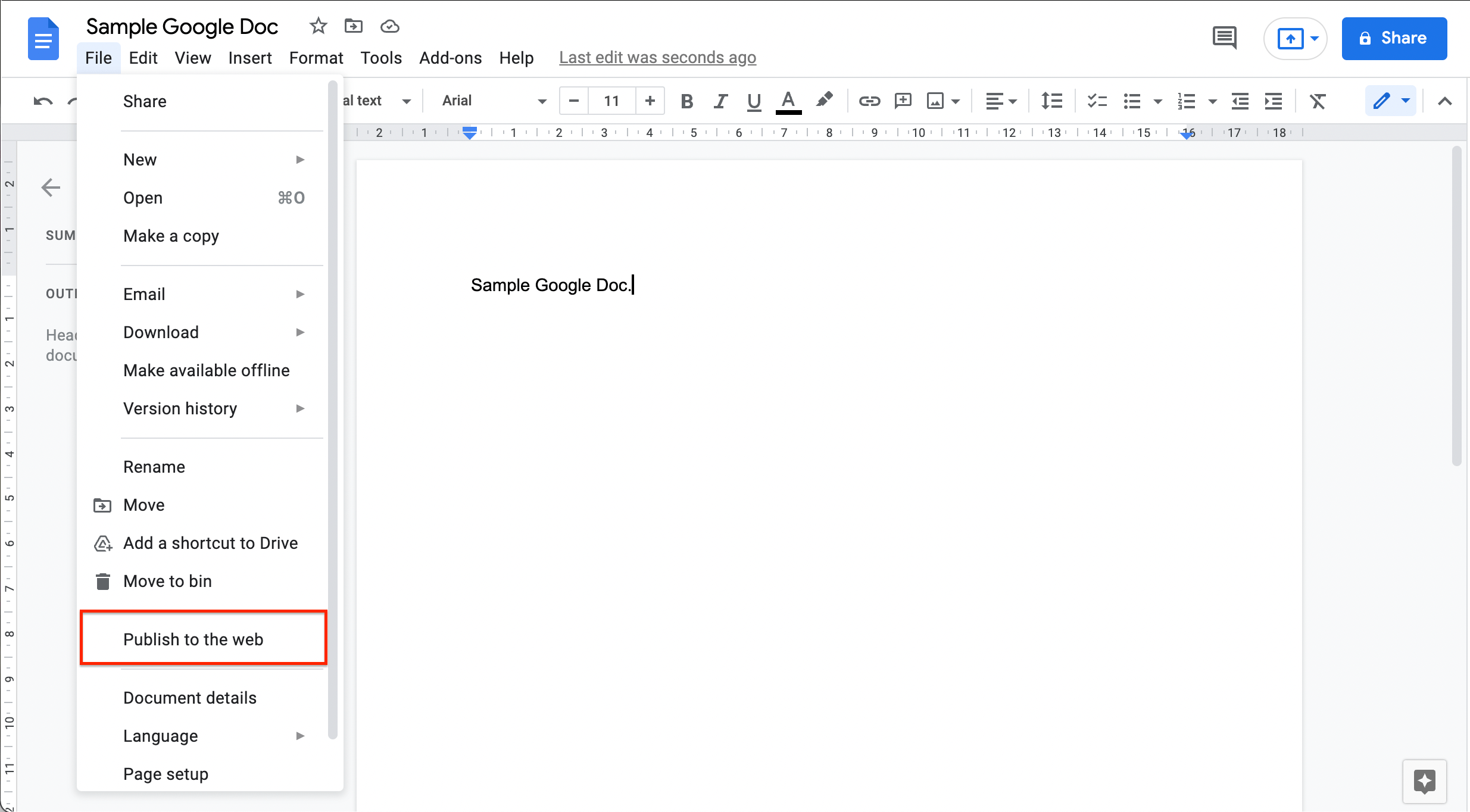The image size is (1470, 812).
Task: Click the add comment toolbar icon
Action: [903, 101]
